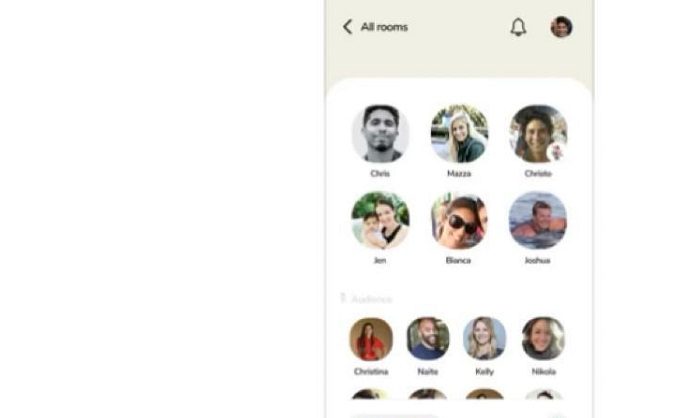Open your profile picture at top right

click(561, 27)
